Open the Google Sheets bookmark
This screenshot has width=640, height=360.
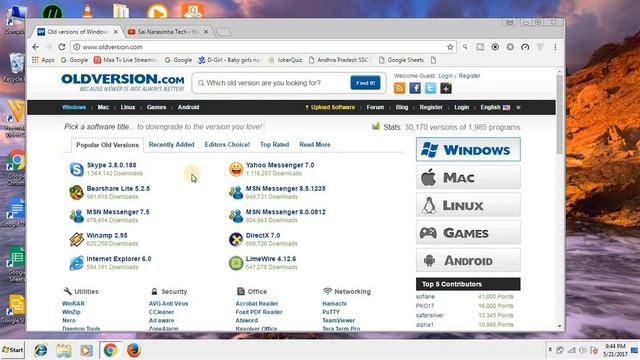(402, 60)
